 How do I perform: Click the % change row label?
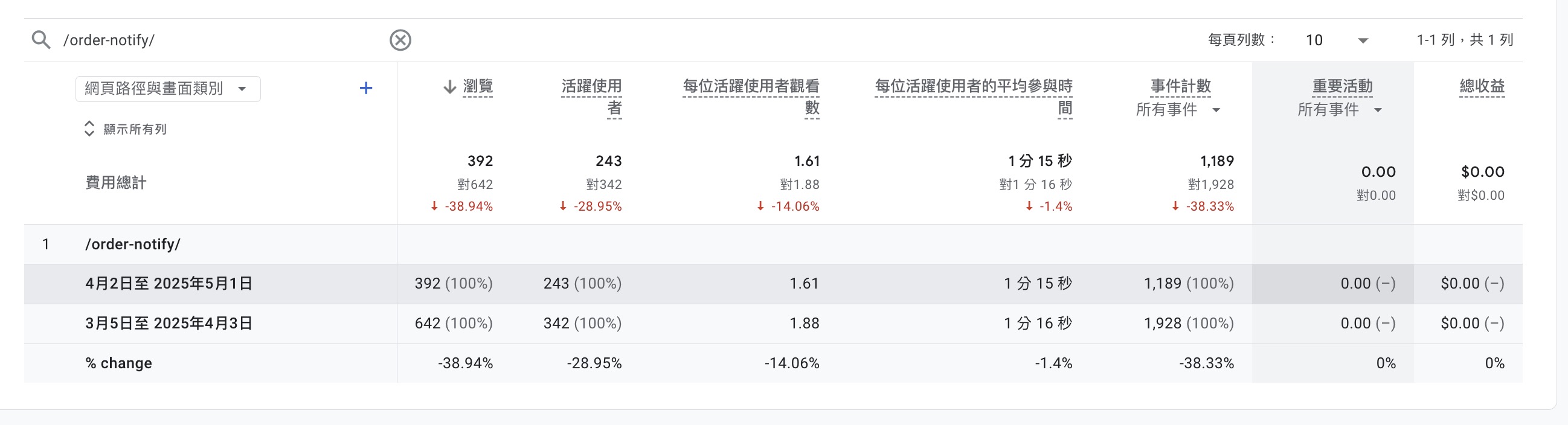click(119, 363)
